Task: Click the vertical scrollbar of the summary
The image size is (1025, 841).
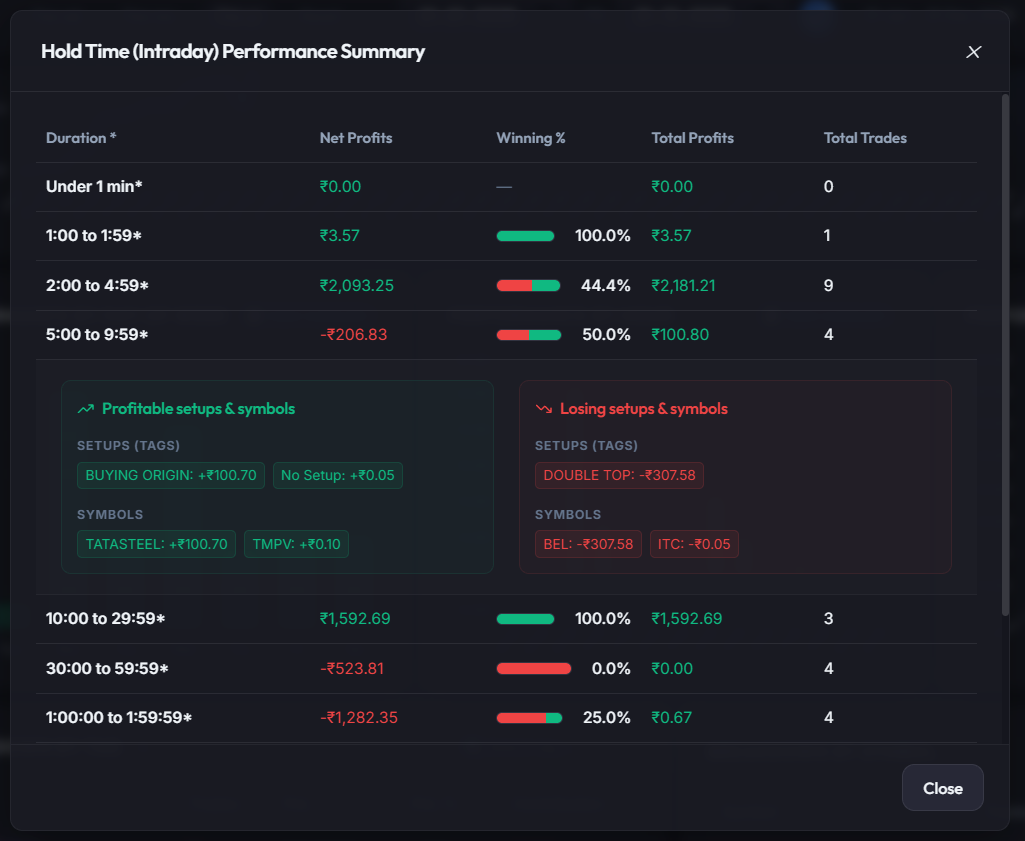Action: click(1005, 355)
